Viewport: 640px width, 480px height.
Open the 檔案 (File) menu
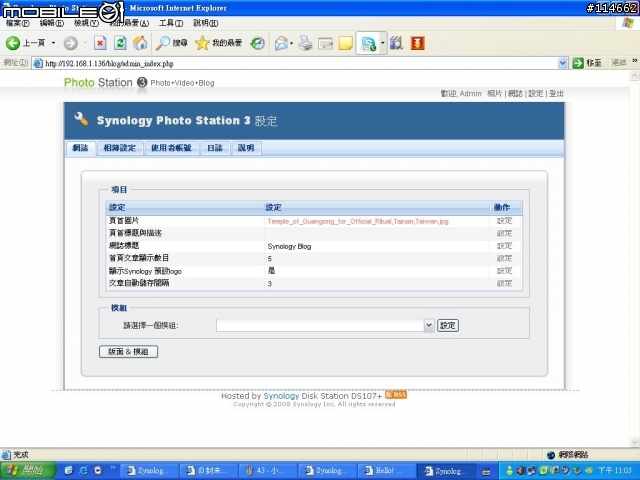pyautogui.click(x=18, y=23)
